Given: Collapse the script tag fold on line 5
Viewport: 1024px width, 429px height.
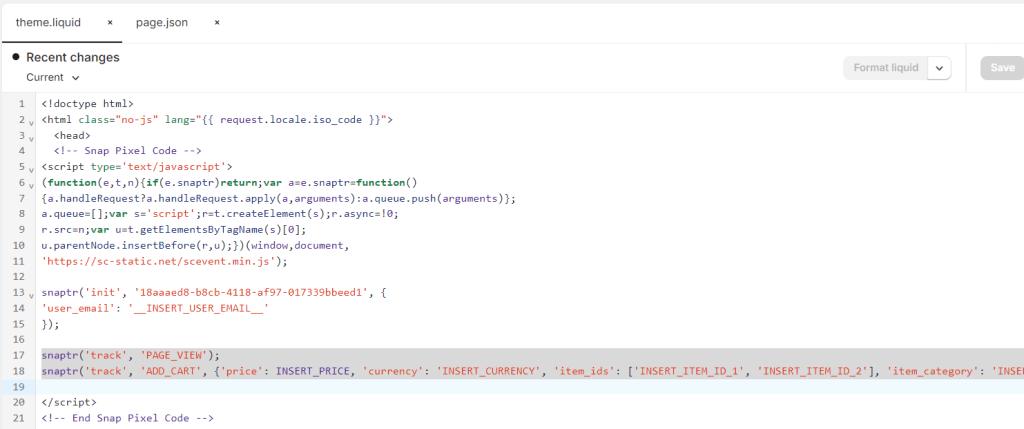Looking at the screenshot, I should (x=31, y=169).
